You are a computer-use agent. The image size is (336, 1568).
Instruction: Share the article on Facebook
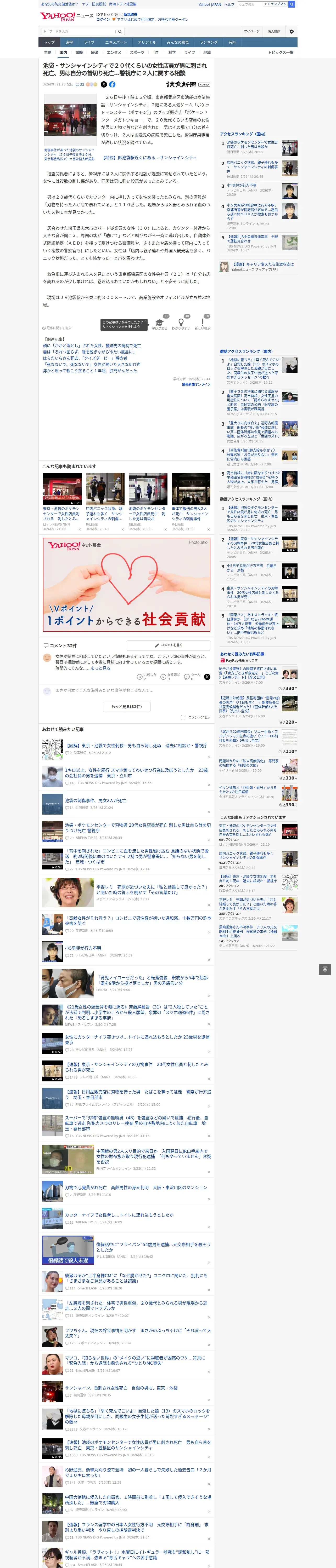pyautogui.click(x=112, y=85)
